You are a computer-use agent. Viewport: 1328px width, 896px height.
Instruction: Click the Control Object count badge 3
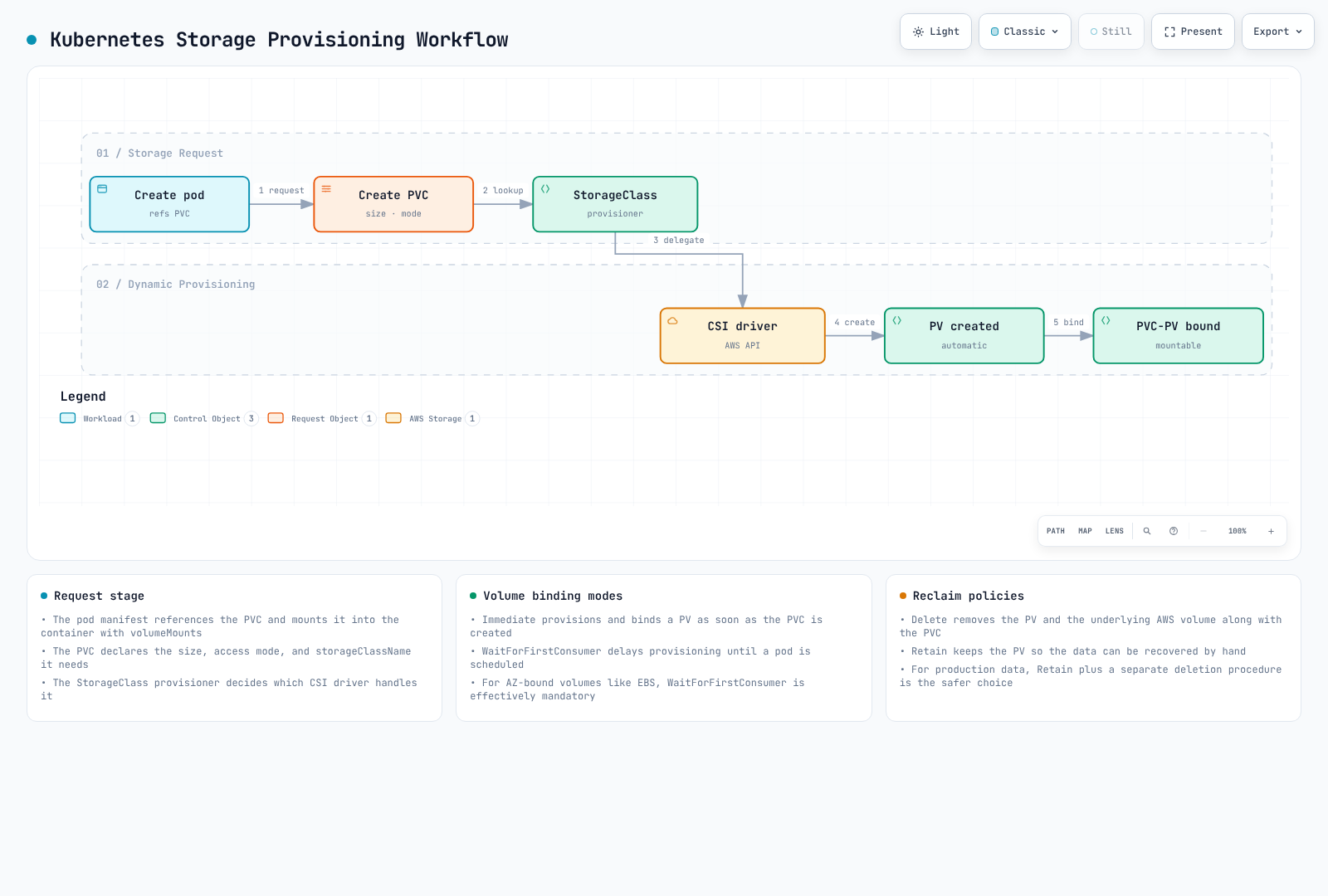[x=251, y=419]
